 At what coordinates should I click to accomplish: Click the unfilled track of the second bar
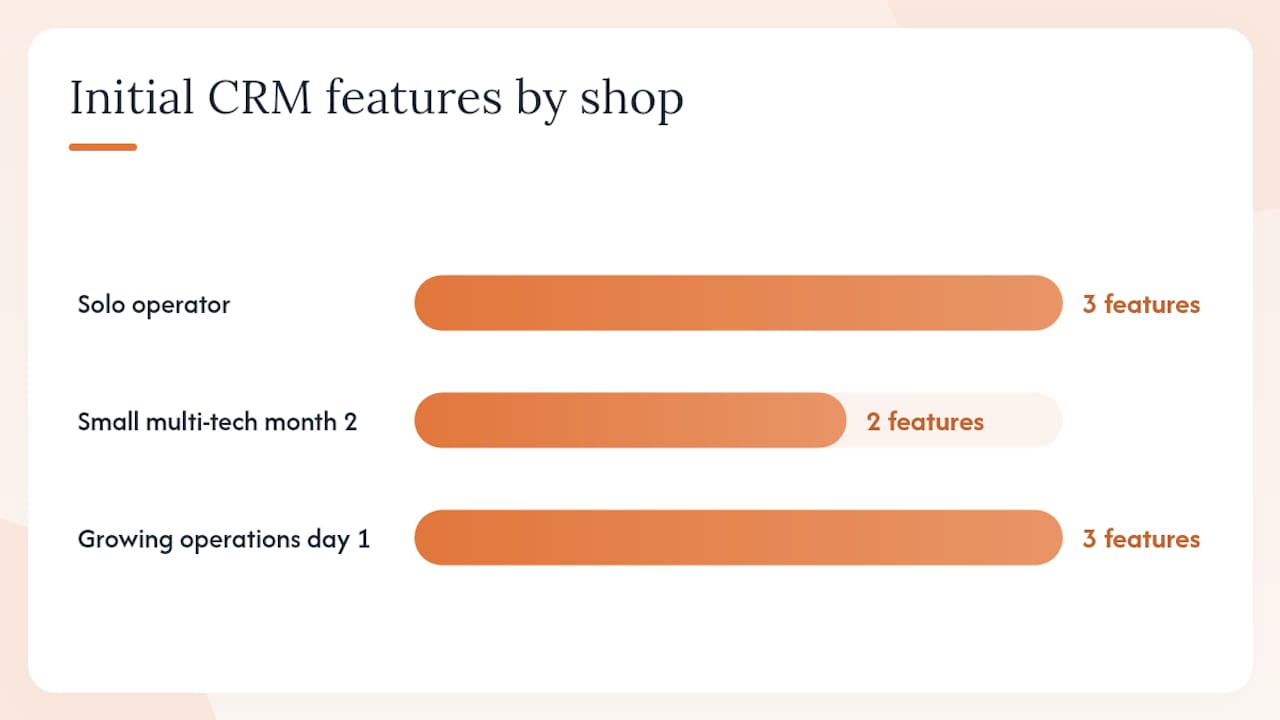(1025, 420)
